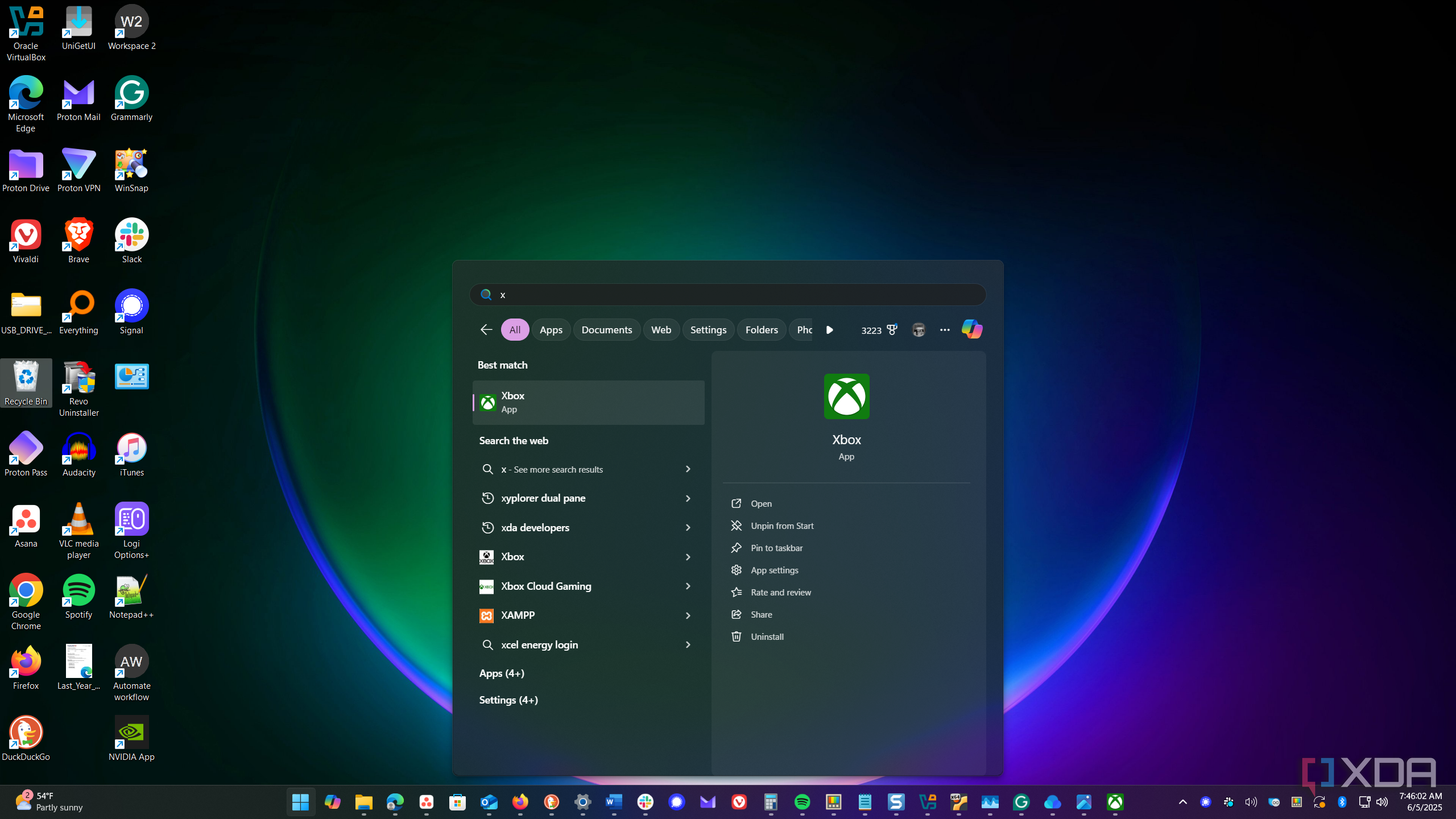Click Unpin from Start
1456x819 pixels.
coord(782,526)
